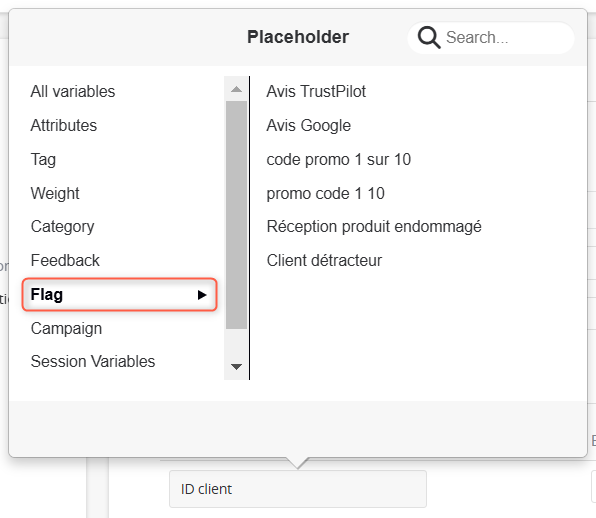Select the Client détracteur flag
This screenshot has height=518, width=596.
pos(324,261)
